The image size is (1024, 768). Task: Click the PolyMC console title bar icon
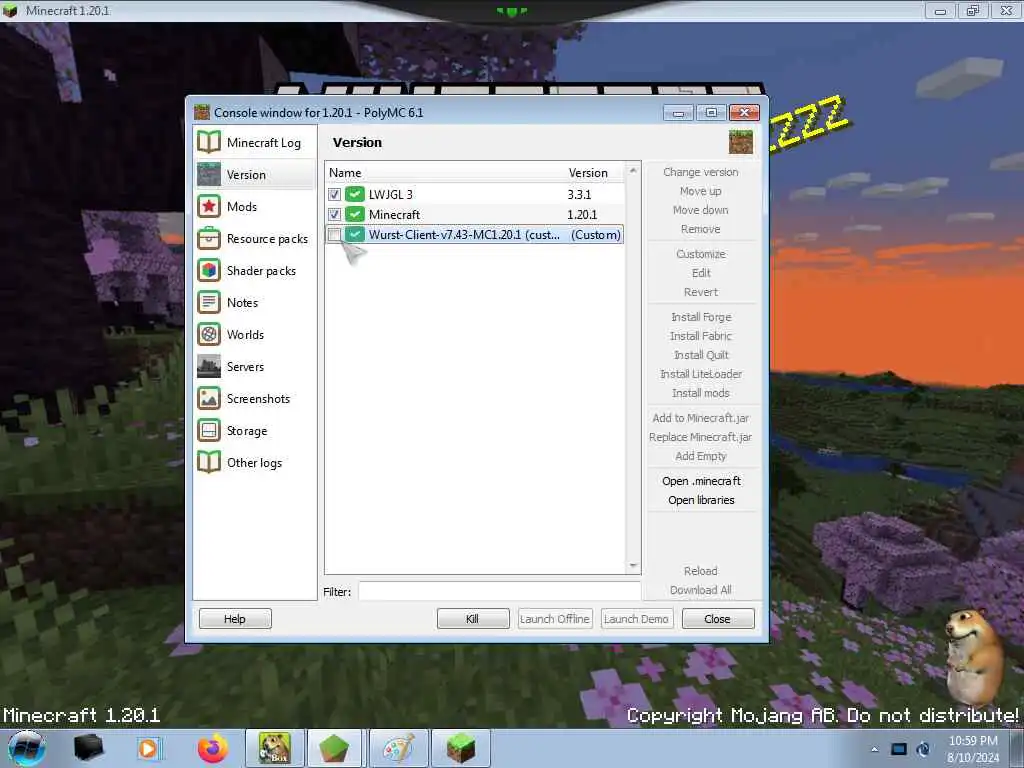pyautogui.click(x=202, y=112)
